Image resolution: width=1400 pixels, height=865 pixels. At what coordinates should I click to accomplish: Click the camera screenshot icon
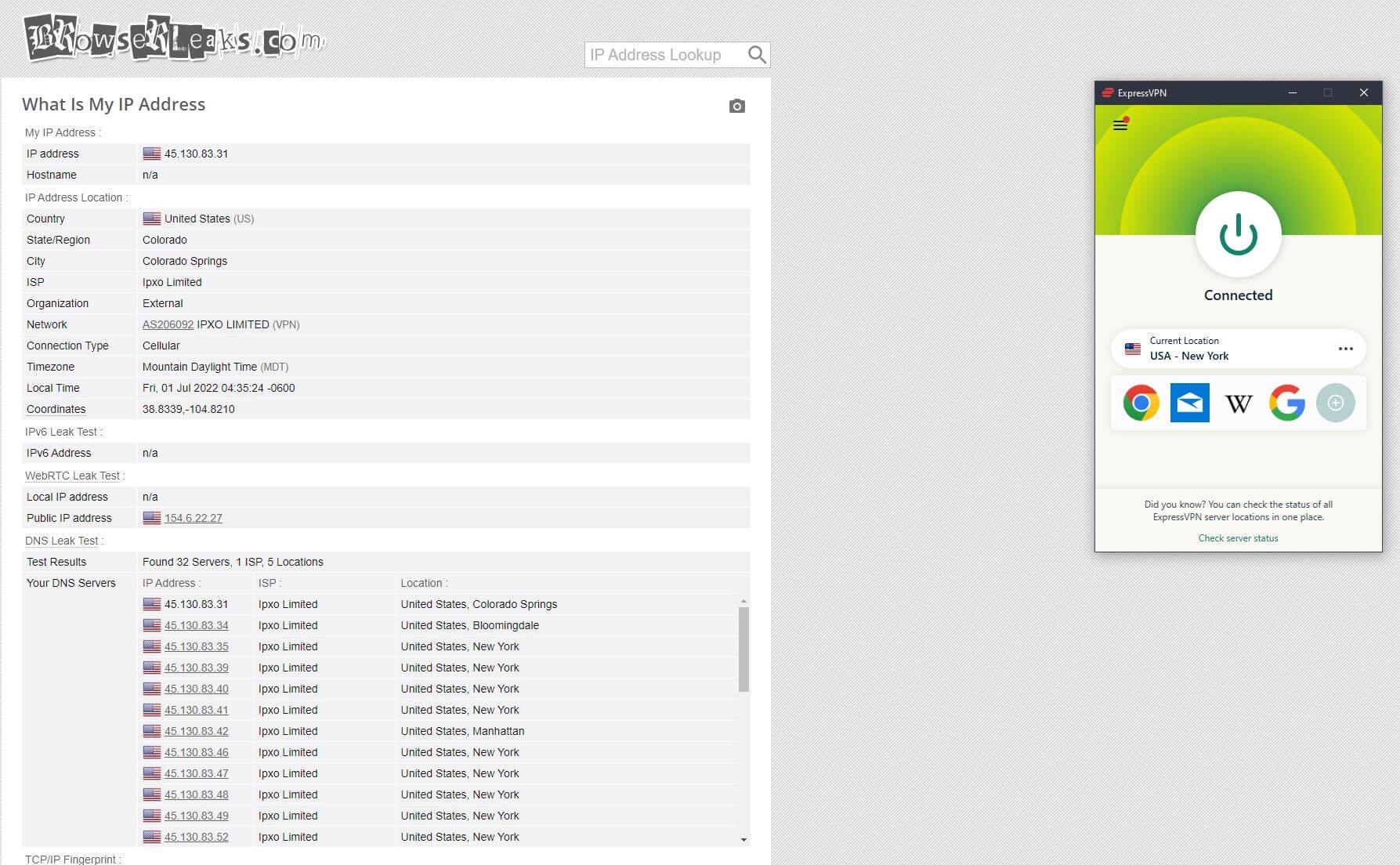pyautogui.click(x=736, y=106)
